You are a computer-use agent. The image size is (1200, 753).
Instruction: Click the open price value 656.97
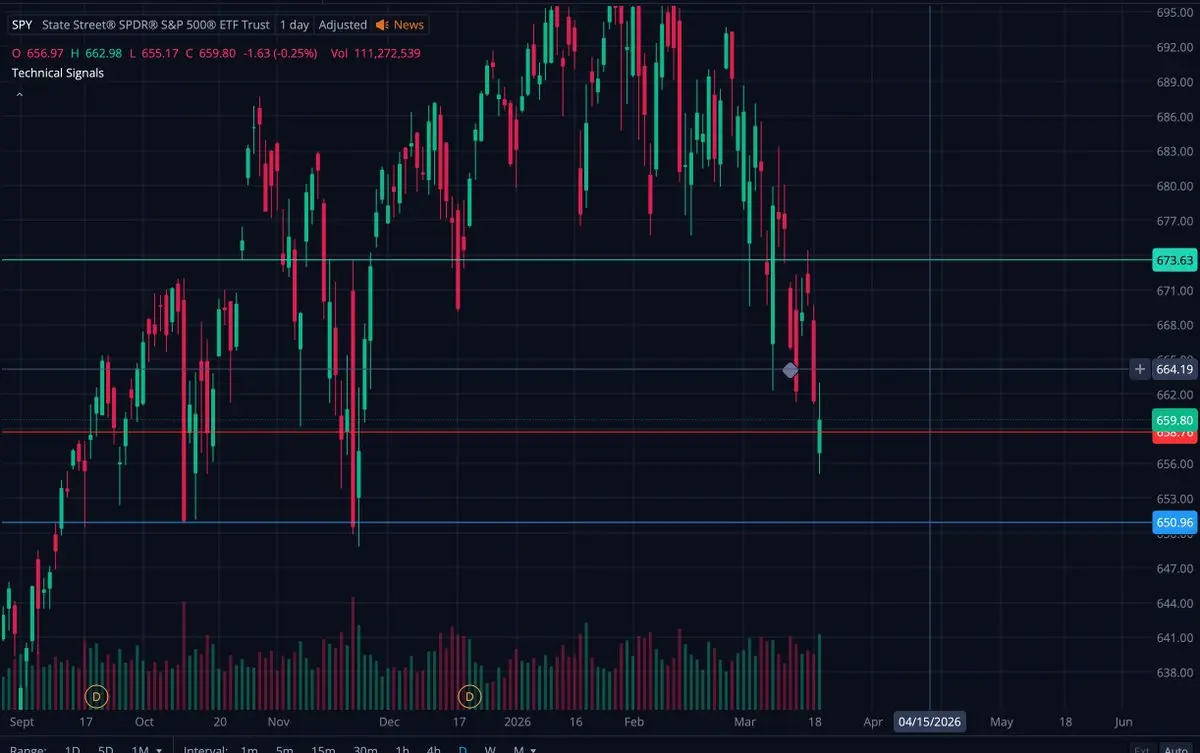point(43,53)
